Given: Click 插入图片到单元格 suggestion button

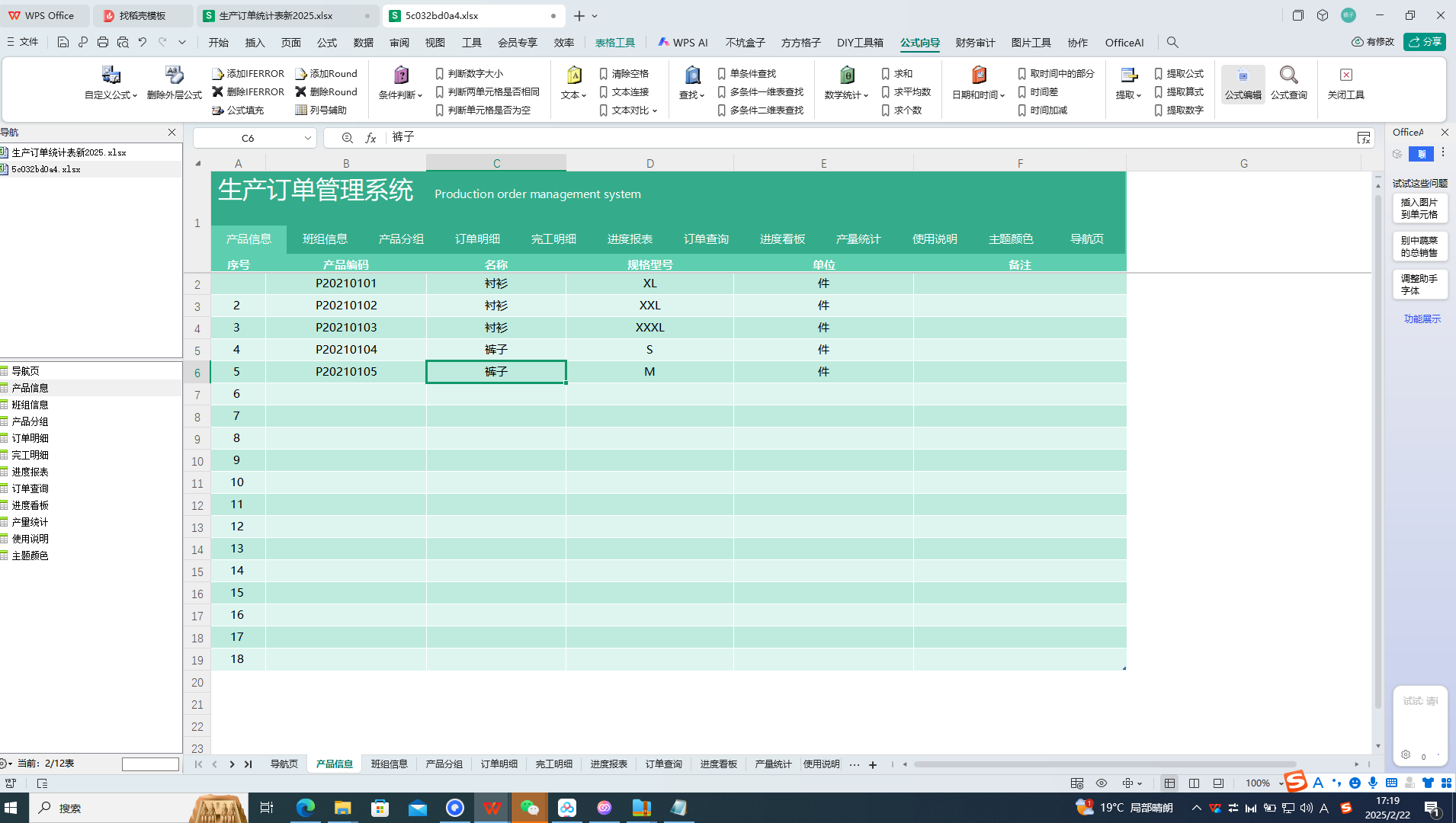Looking at the screenshot, I should click(1420, 208).
